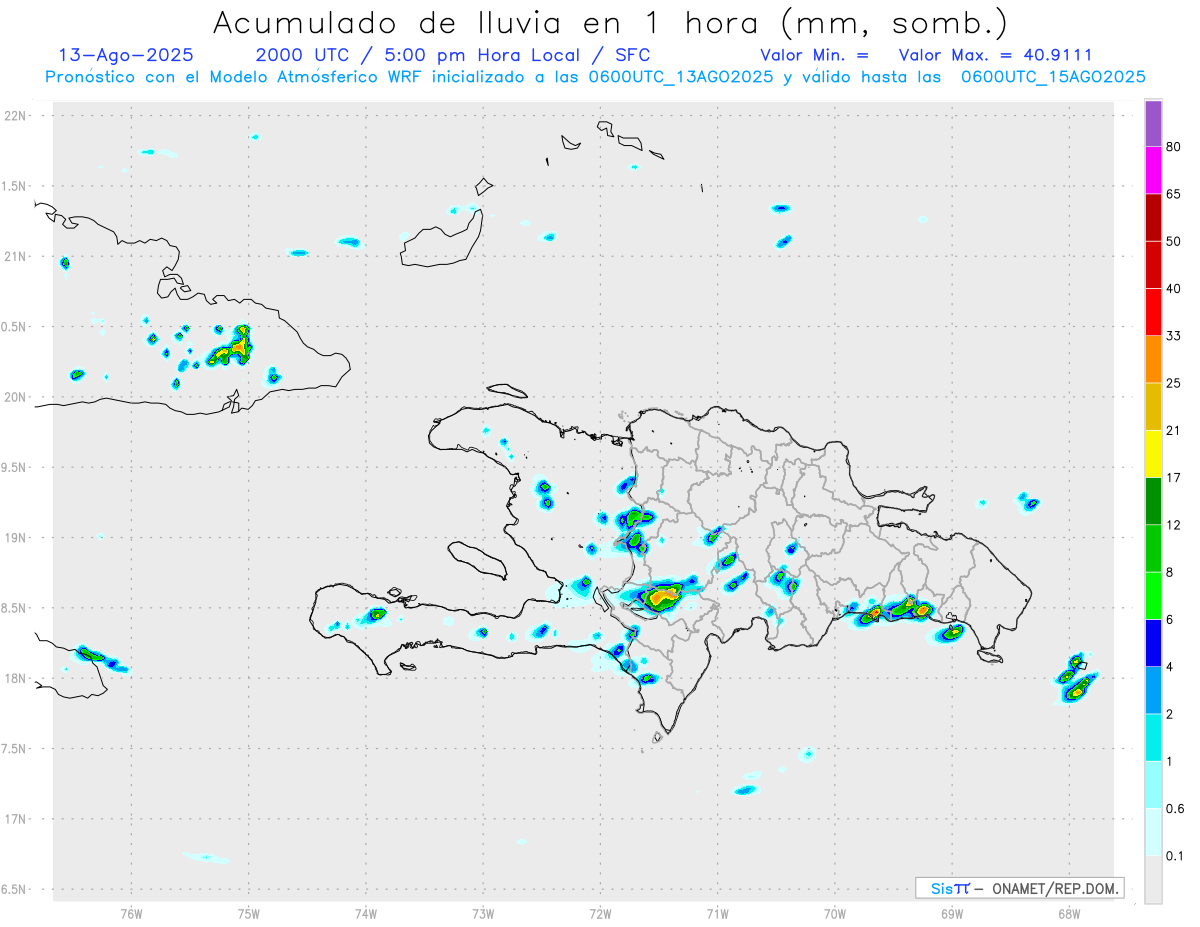
Task: Click the '20N' latitude label
Action: pyautogui.click(x=16, y=397)
